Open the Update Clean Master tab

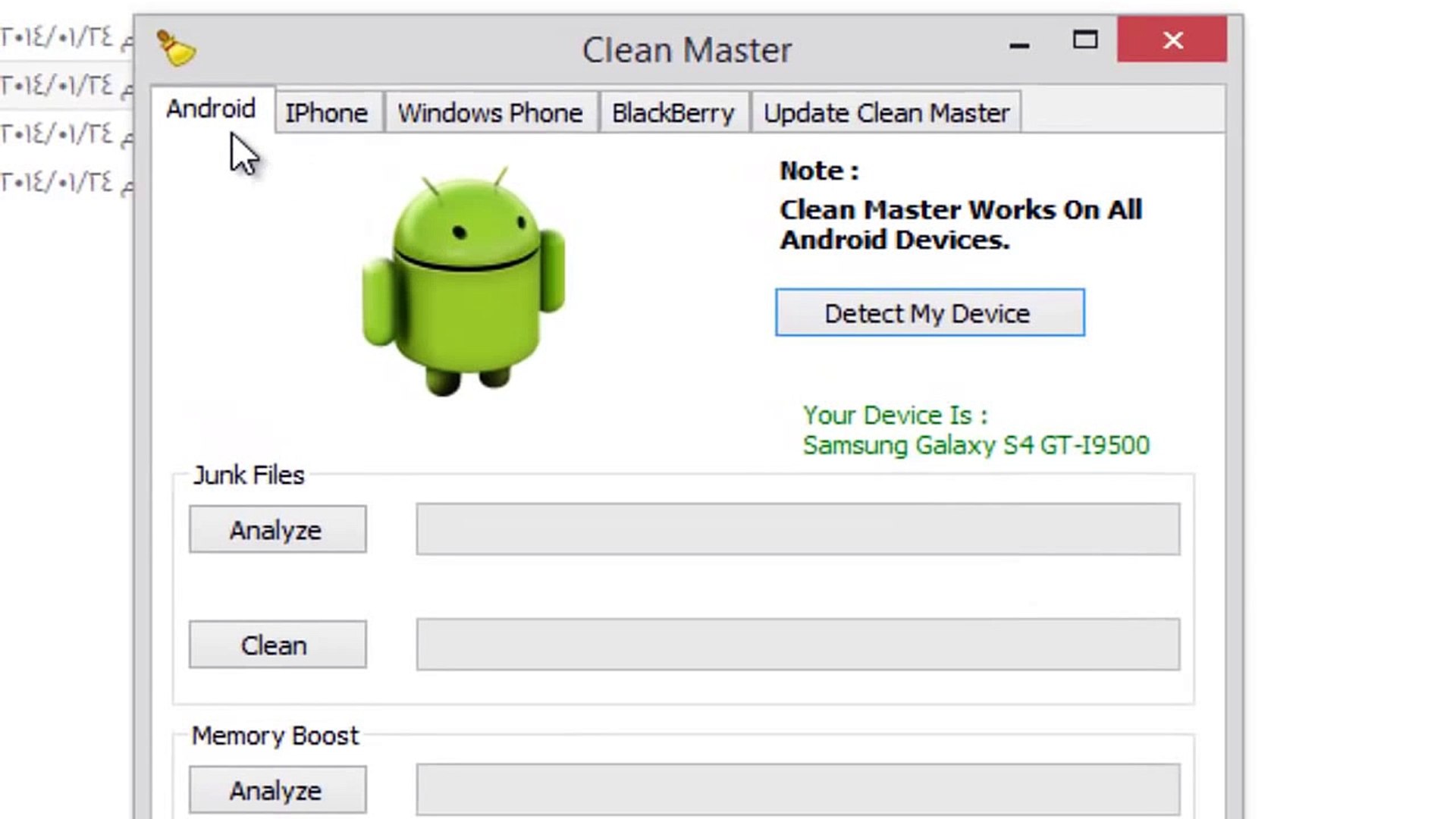click(x=886, y=112)
